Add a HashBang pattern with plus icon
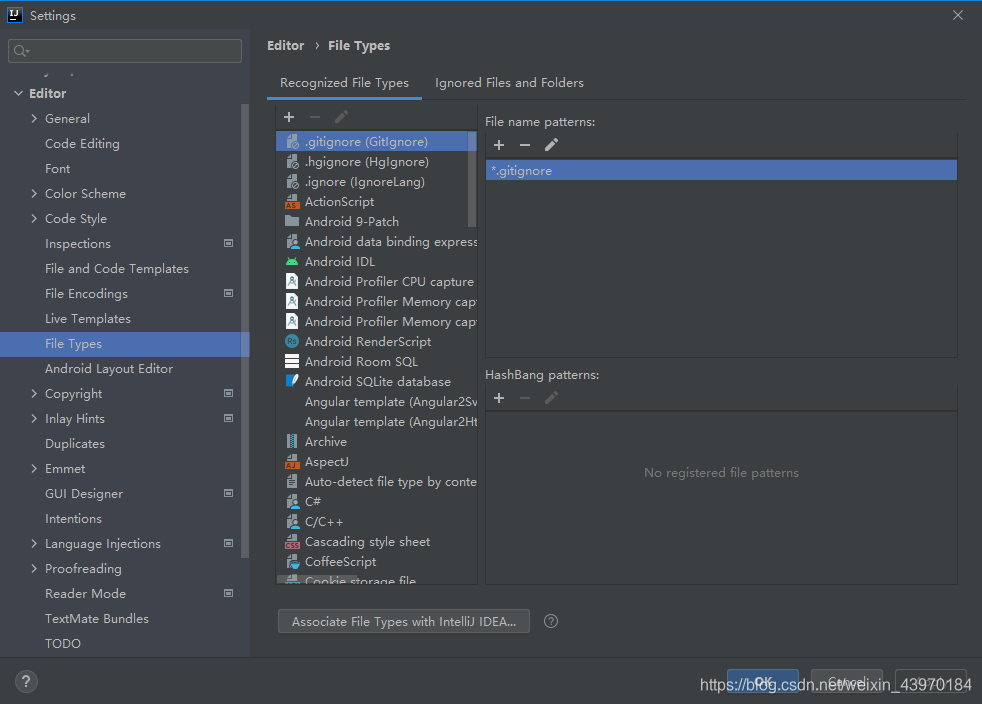Viewport: 982px width, 704px height. (499, 398)
